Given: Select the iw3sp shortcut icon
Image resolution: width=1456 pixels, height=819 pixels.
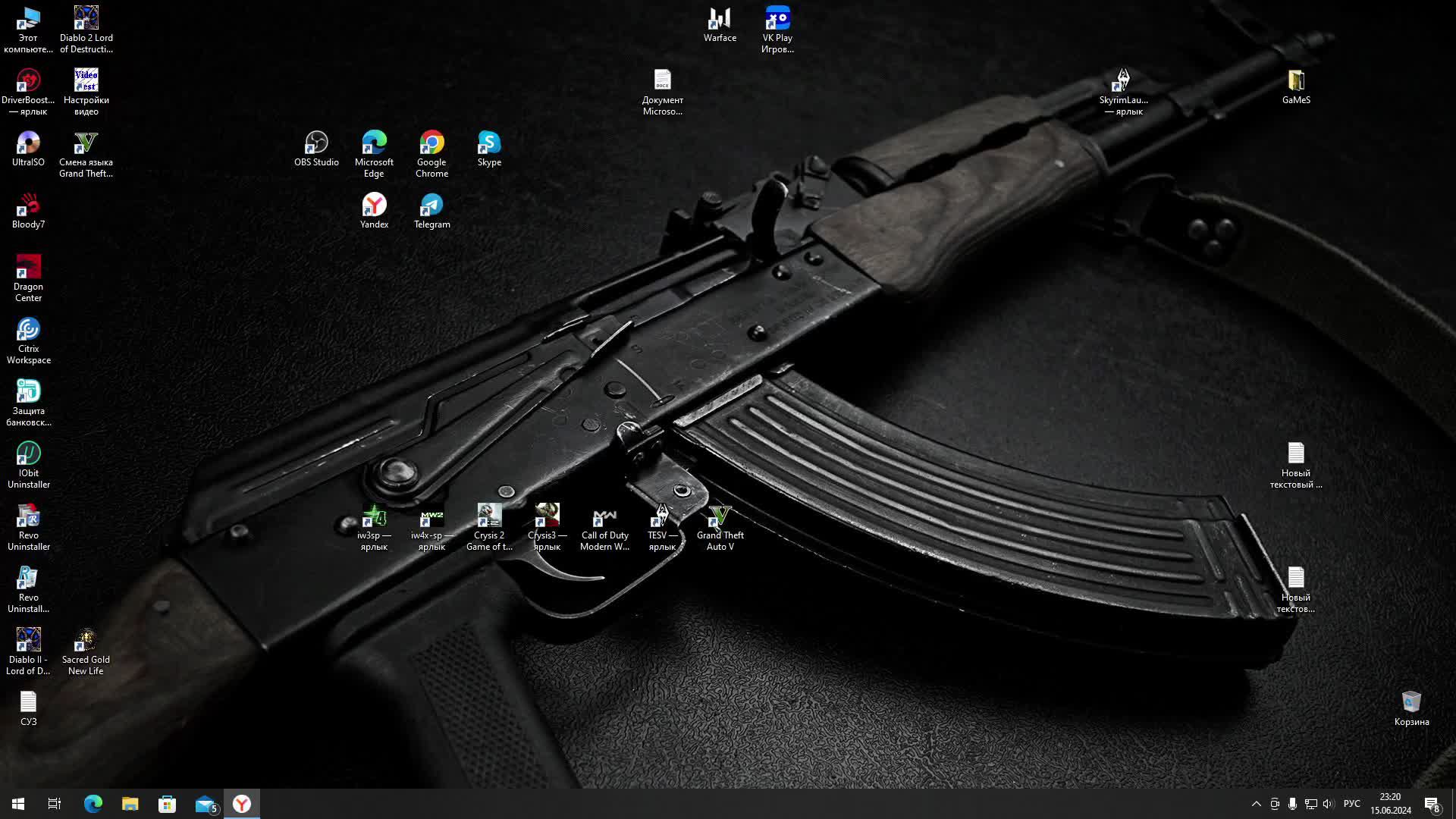Looking at the screenshot, I should click(x=374, y=528).
